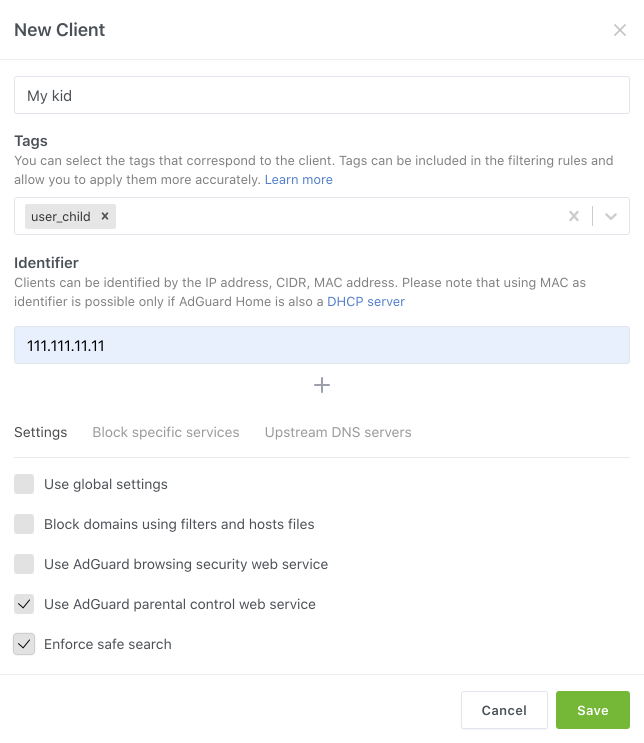The image size is (644, 743).
Task: Follow the DHCP server link
Action: coord(366,301)
